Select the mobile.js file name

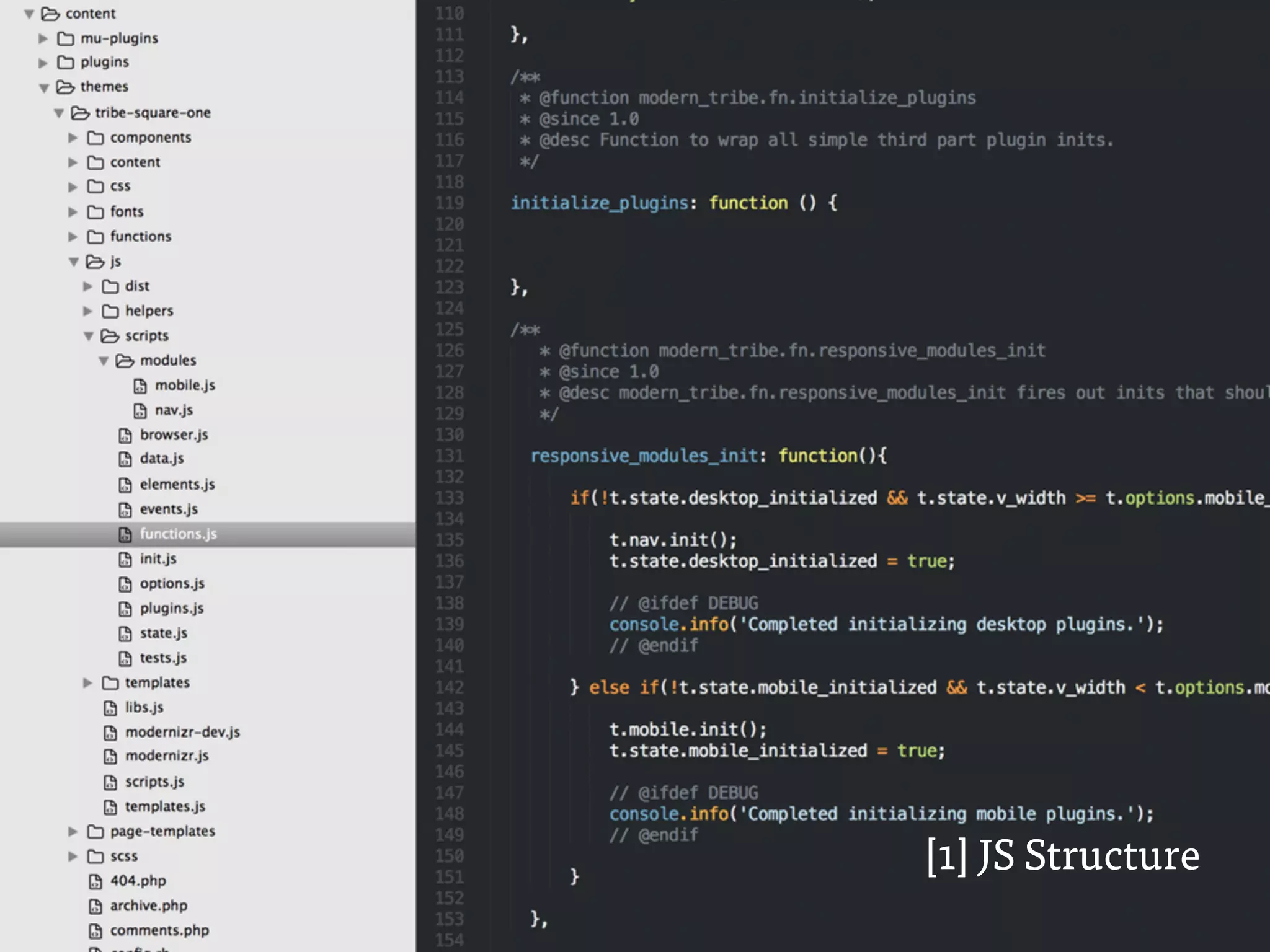tap(185, 386)
